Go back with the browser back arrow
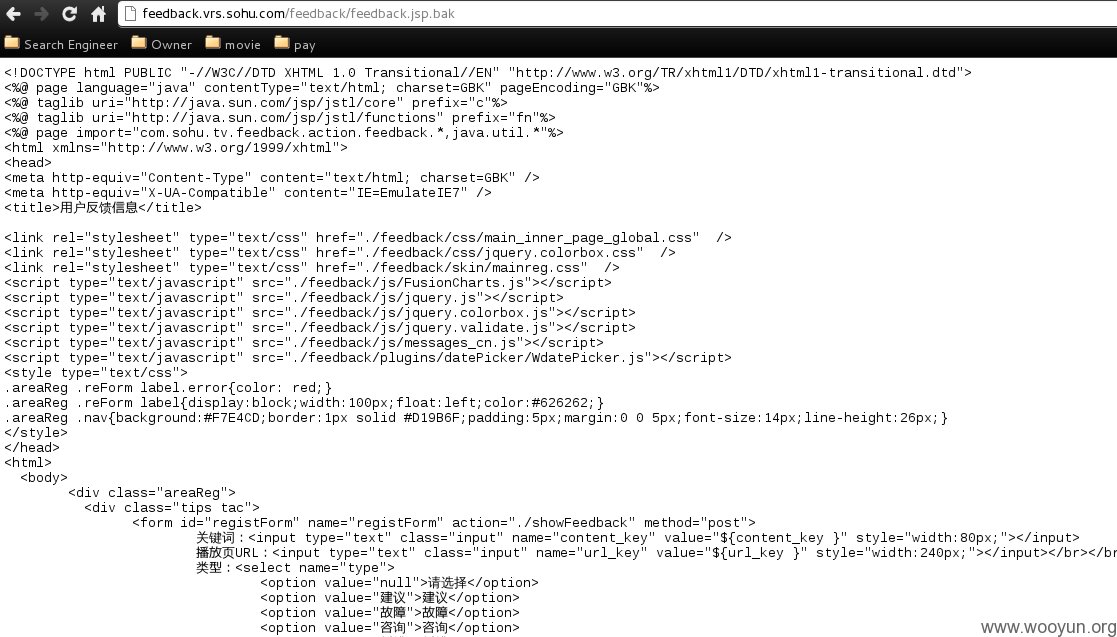 (x=14, y=14)
